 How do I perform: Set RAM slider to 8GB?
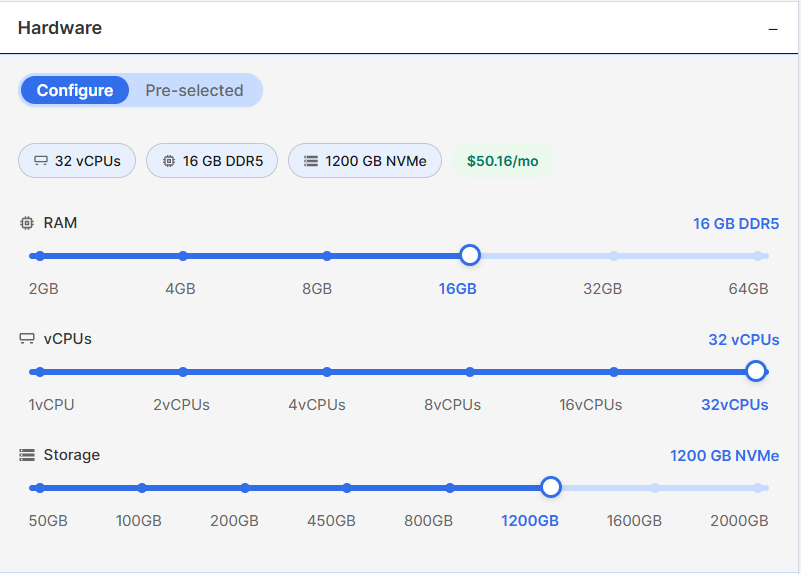[x=327, y=256]
